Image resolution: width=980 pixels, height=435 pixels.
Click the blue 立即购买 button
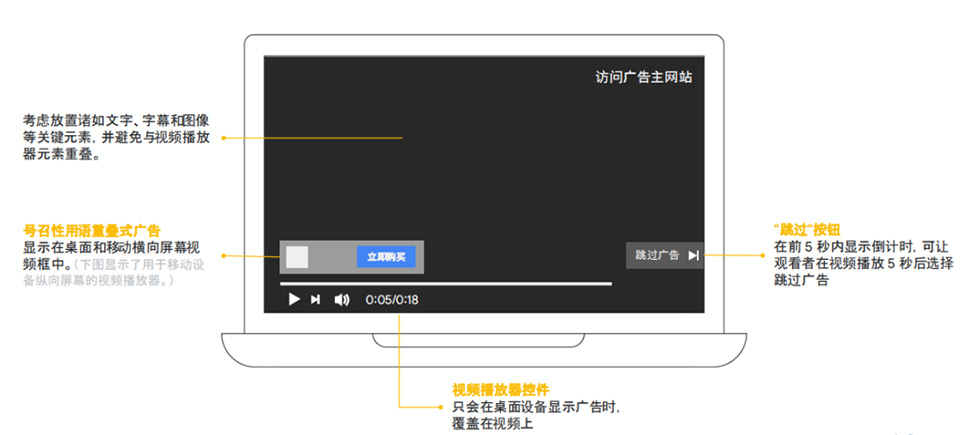tap(385, 257)
